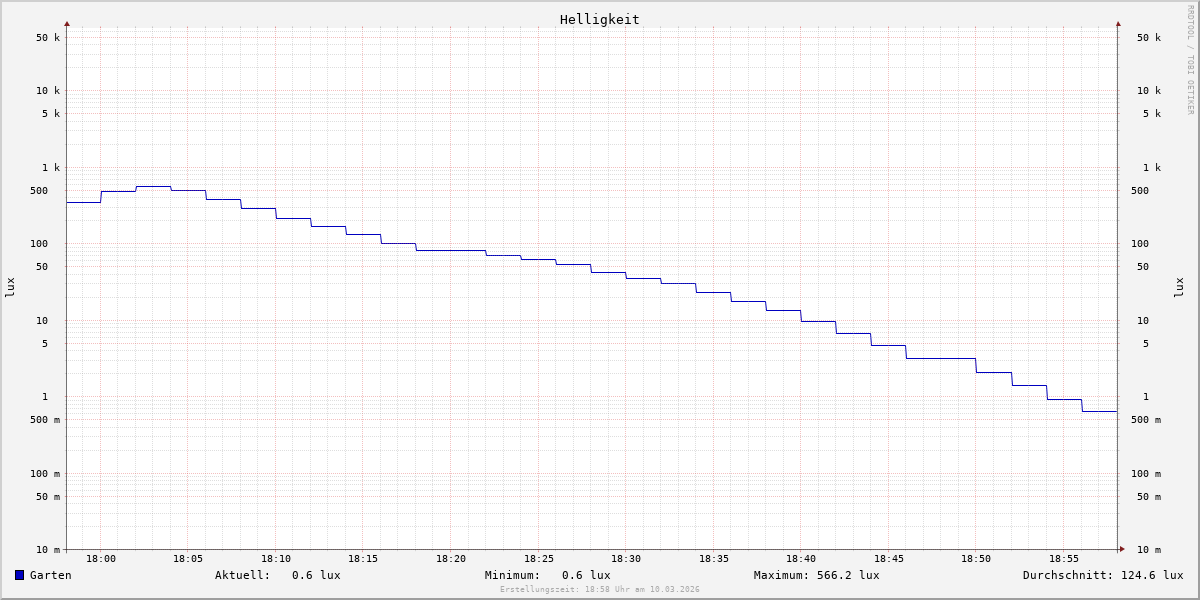Select the Helligkeit chart title
This screenshot has height=600, width=1200.
point(599,19)
